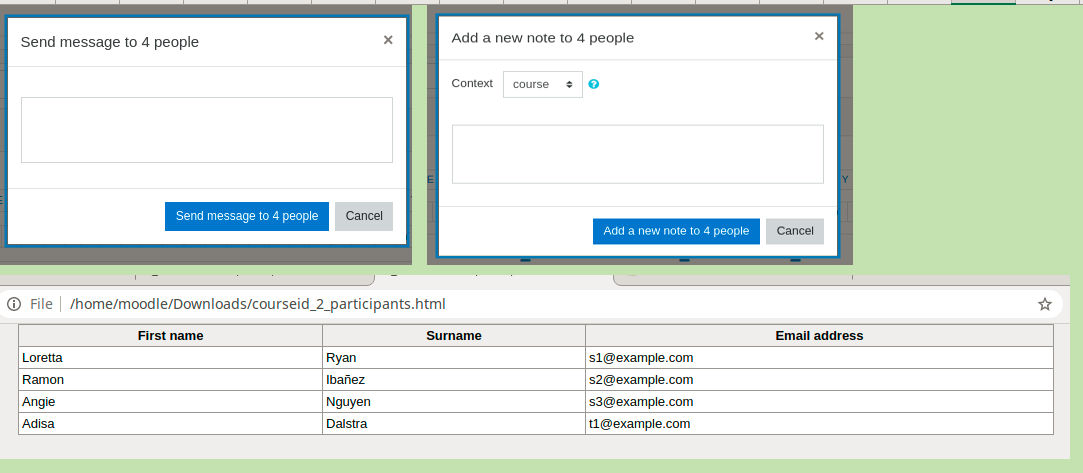Close the Send message dialog with X
Image resolution: width=1083 pixels, height=473 pixels.
388,40
